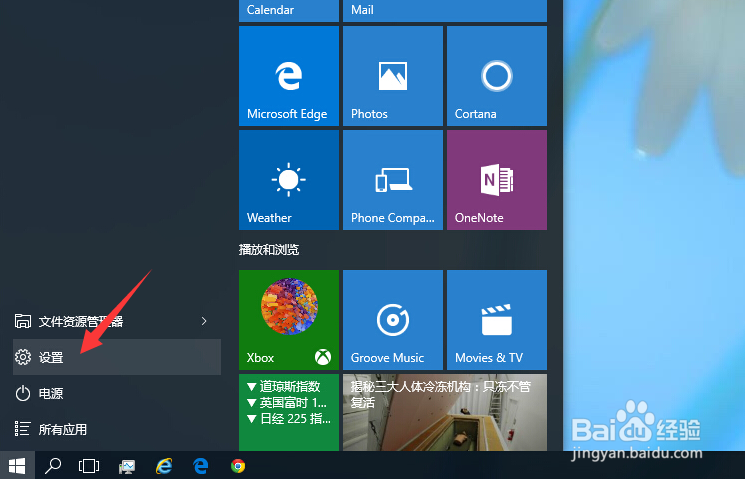
Task: Open the Mail tile
Action: 445,10
